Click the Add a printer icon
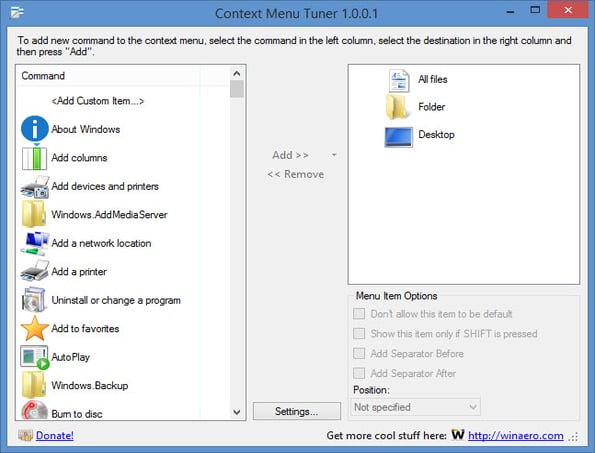Screen dimensions: 595x453 click(x=35, y=271)
